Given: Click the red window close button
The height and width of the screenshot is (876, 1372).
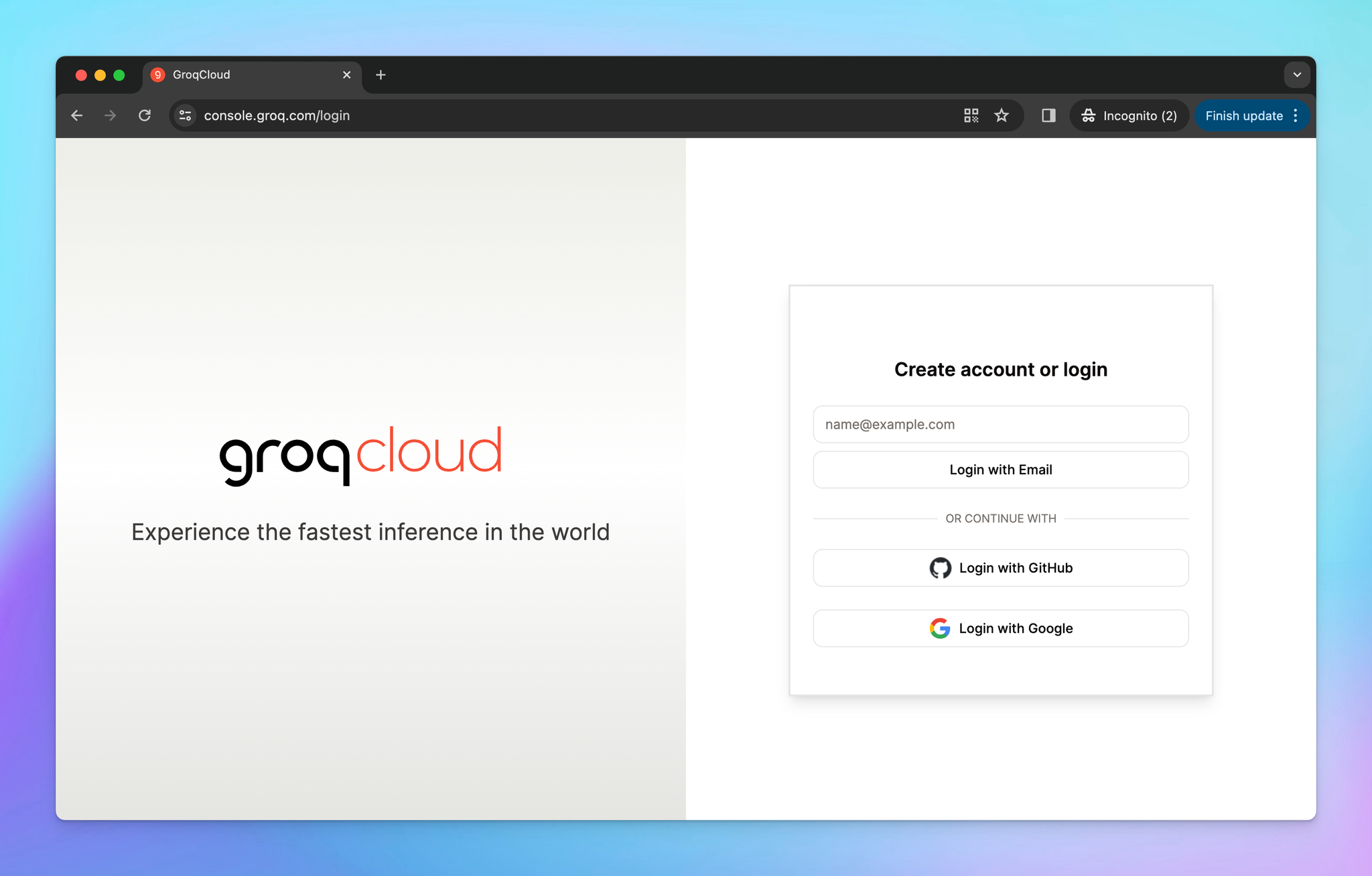Looking at the screenshot, I should (81, 75).
